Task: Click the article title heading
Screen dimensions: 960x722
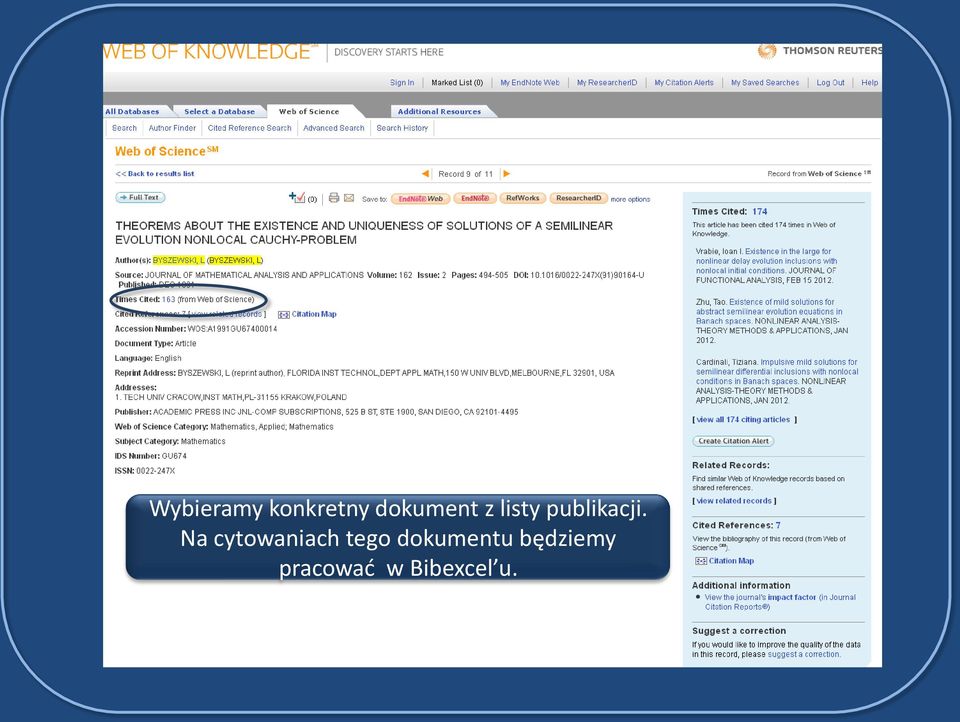Action: 364,233
